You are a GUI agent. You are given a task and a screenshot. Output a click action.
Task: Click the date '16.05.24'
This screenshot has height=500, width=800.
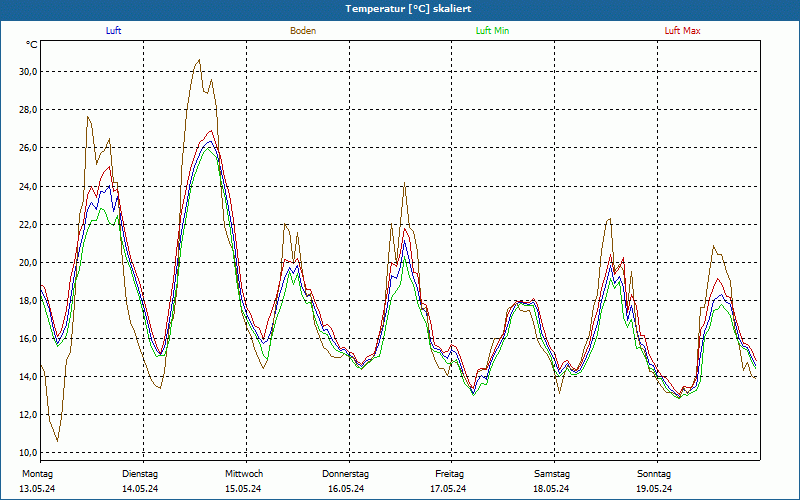[346, 489]
